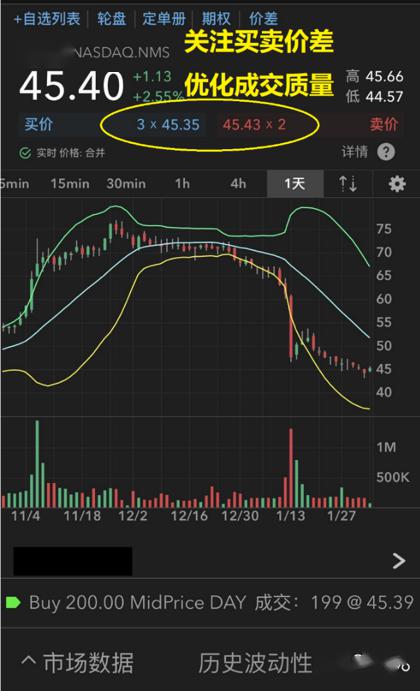The height and width of the screenshot is (691, 420).
Task: Select the 1天 daily interval
Action: (x=295, y=184)
